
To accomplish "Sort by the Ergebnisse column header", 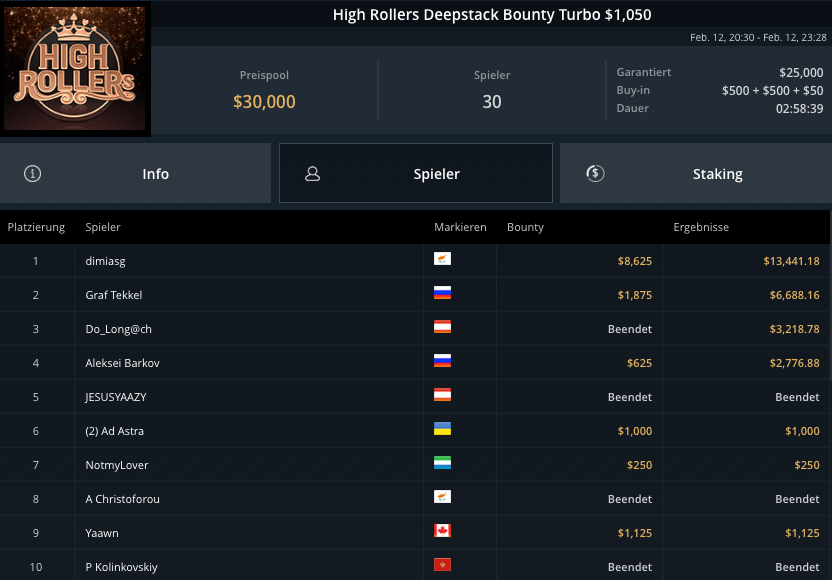I will tap(701, 227).
